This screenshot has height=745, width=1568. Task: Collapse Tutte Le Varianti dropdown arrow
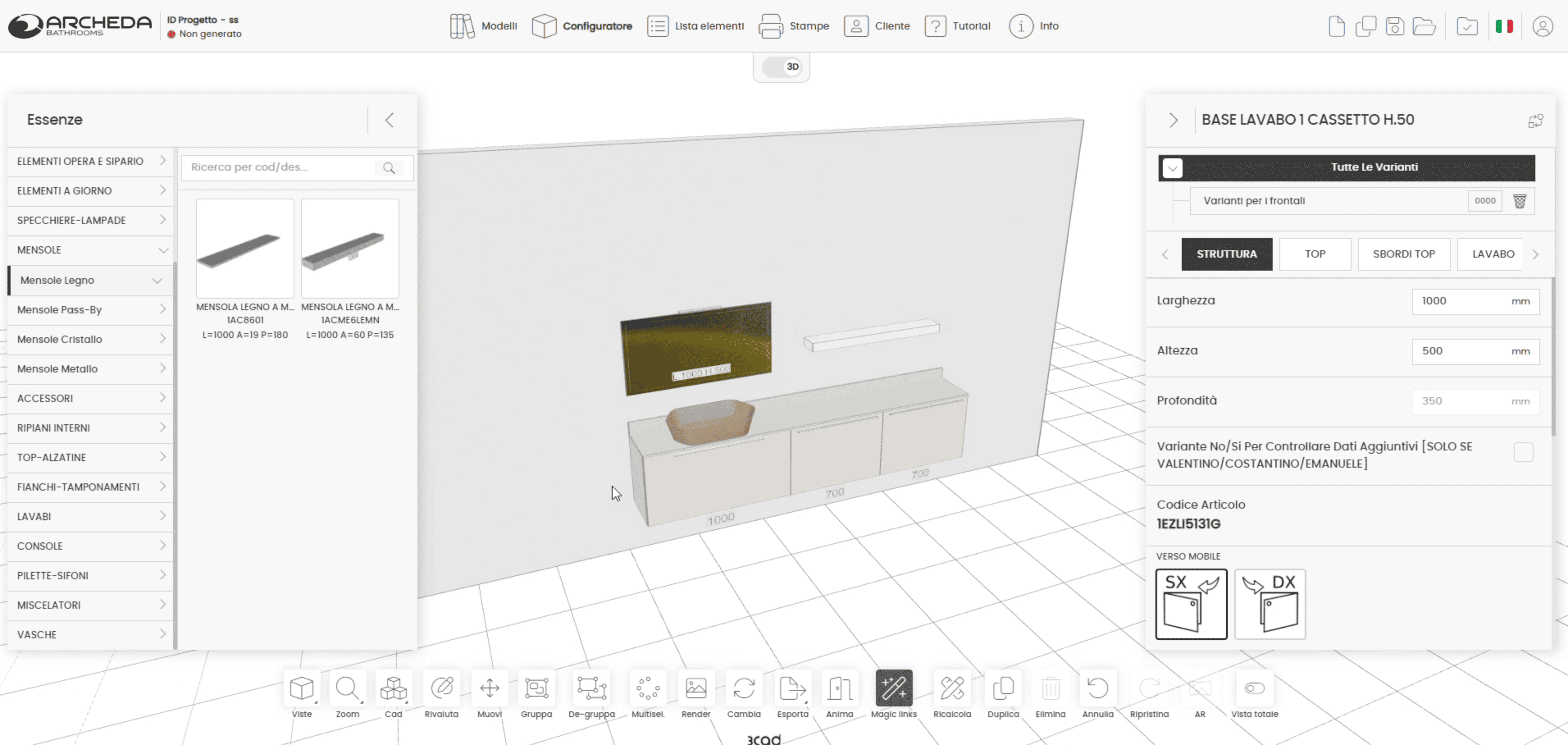coord(1172,167)
